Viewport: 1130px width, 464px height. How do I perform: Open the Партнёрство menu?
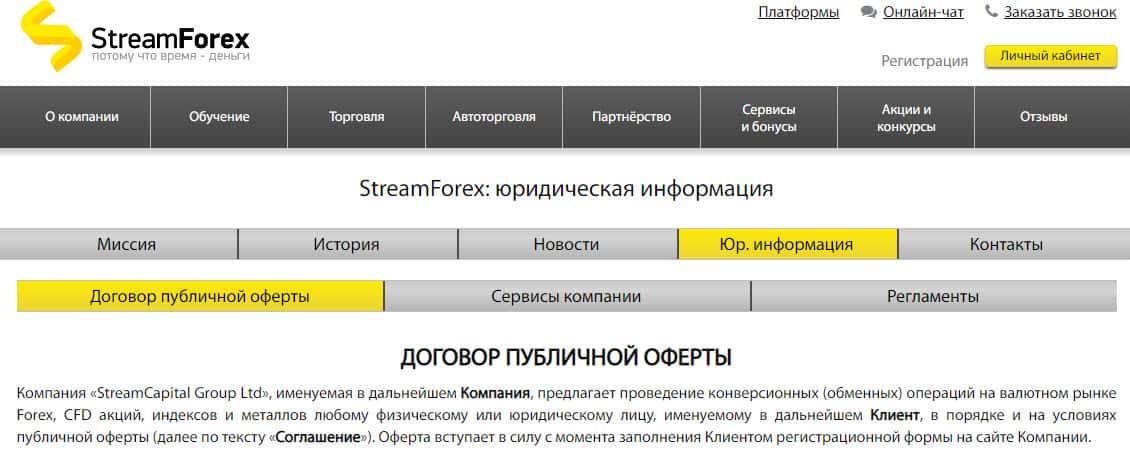pos(631,117)
